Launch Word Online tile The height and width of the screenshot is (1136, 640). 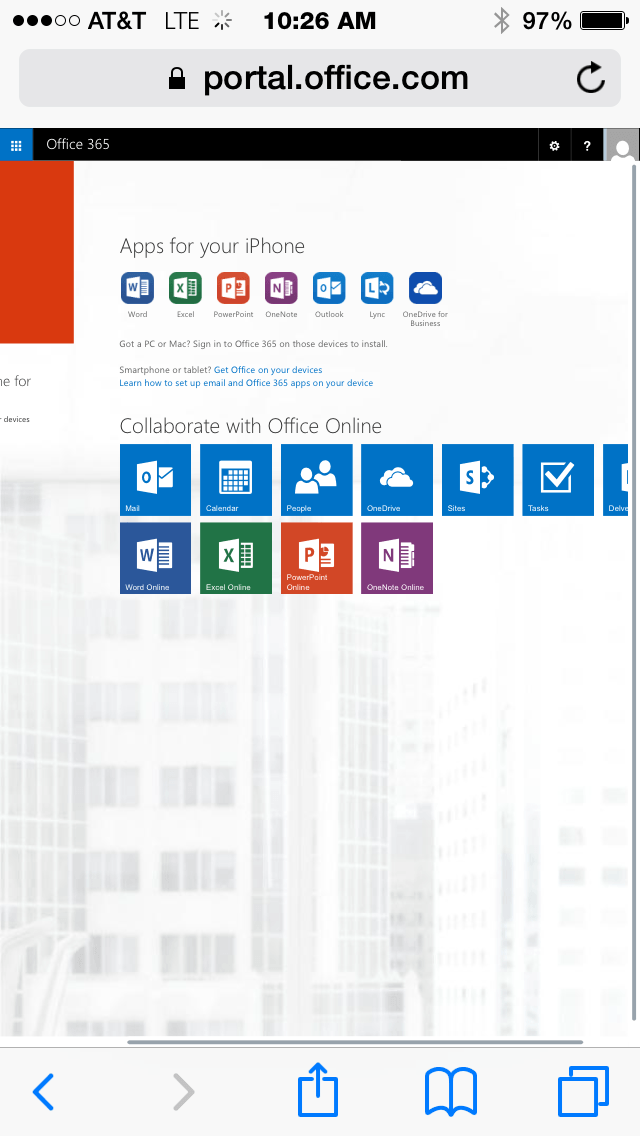point(155,558)
